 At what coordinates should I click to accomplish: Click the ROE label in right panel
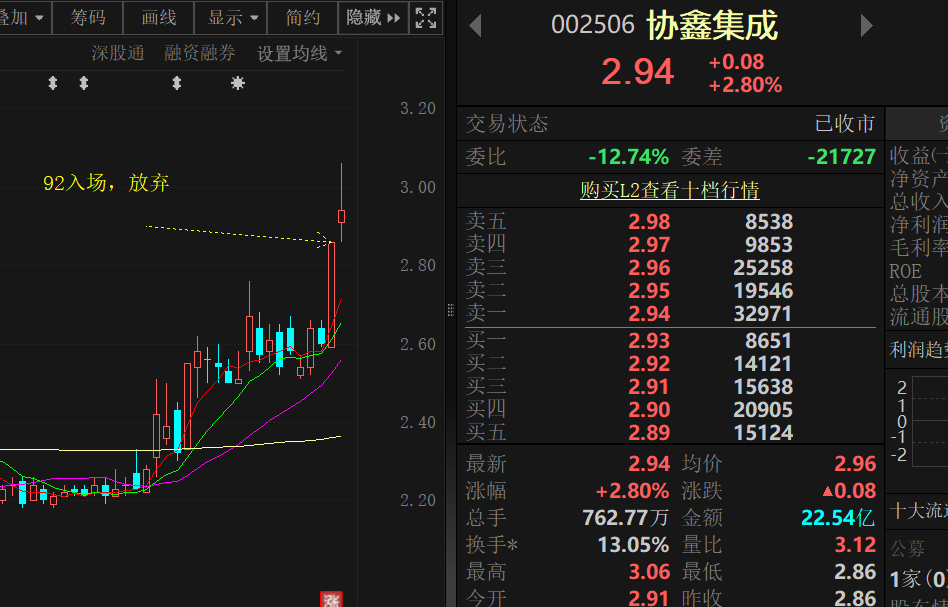click(905, 271)
